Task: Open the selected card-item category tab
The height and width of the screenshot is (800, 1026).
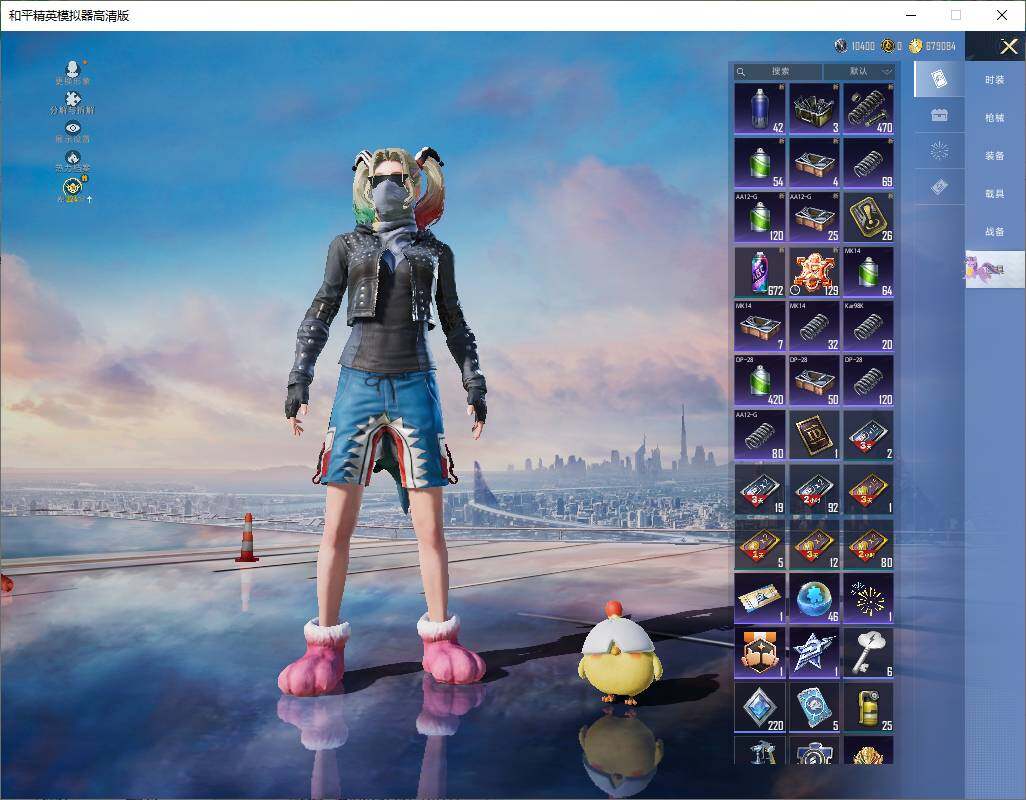Action: click(x=939, y=79)
